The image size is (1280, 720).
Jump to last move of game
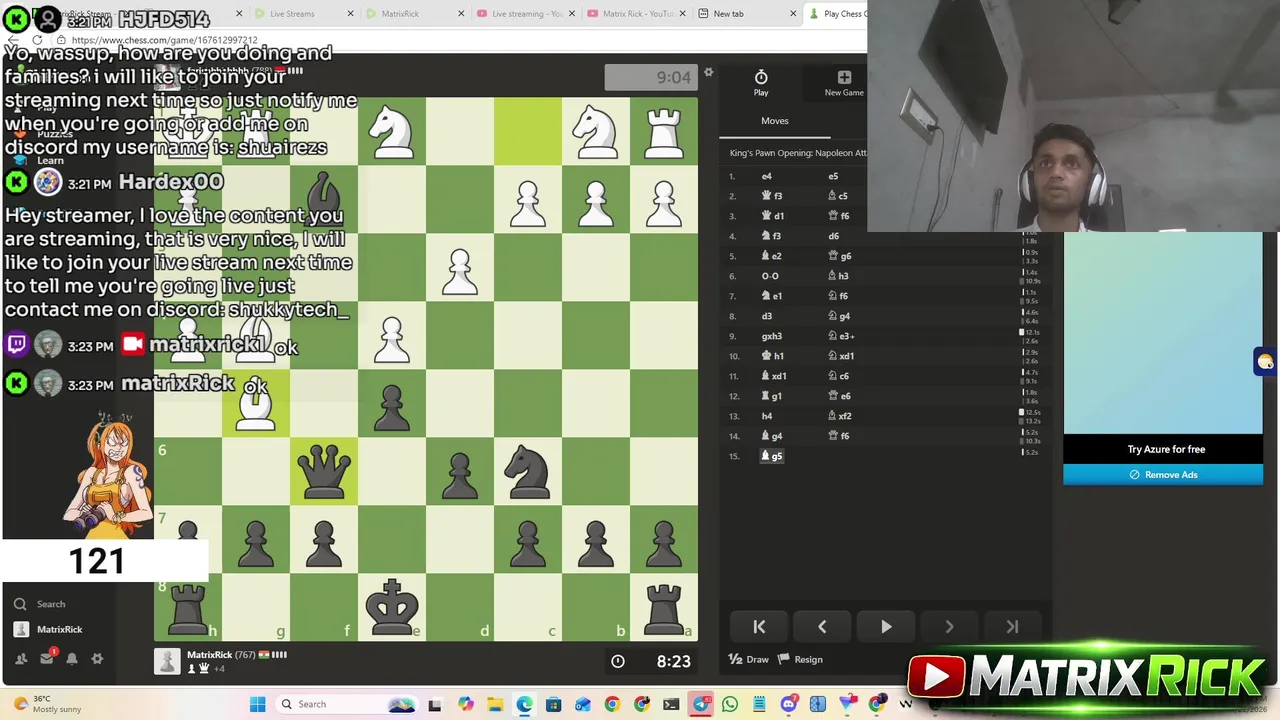(1012, 627)
